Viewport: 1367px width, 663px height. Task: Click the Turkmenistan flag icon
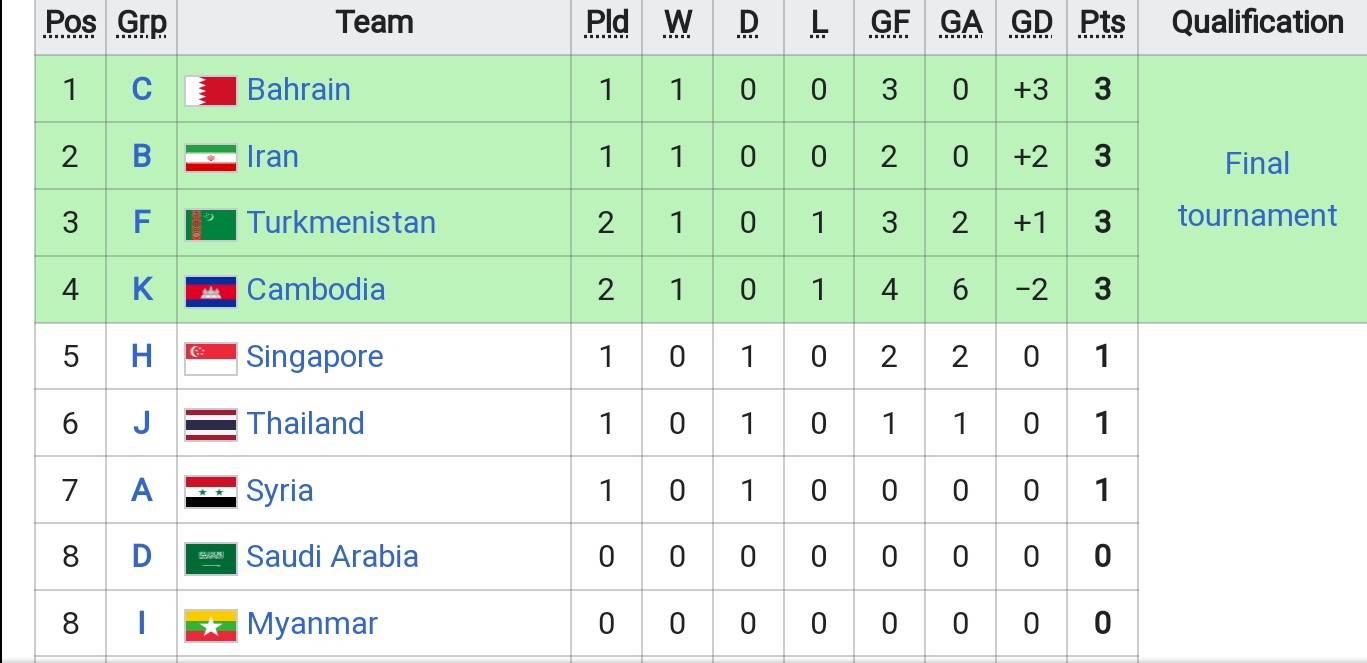(x=211, y=224)
